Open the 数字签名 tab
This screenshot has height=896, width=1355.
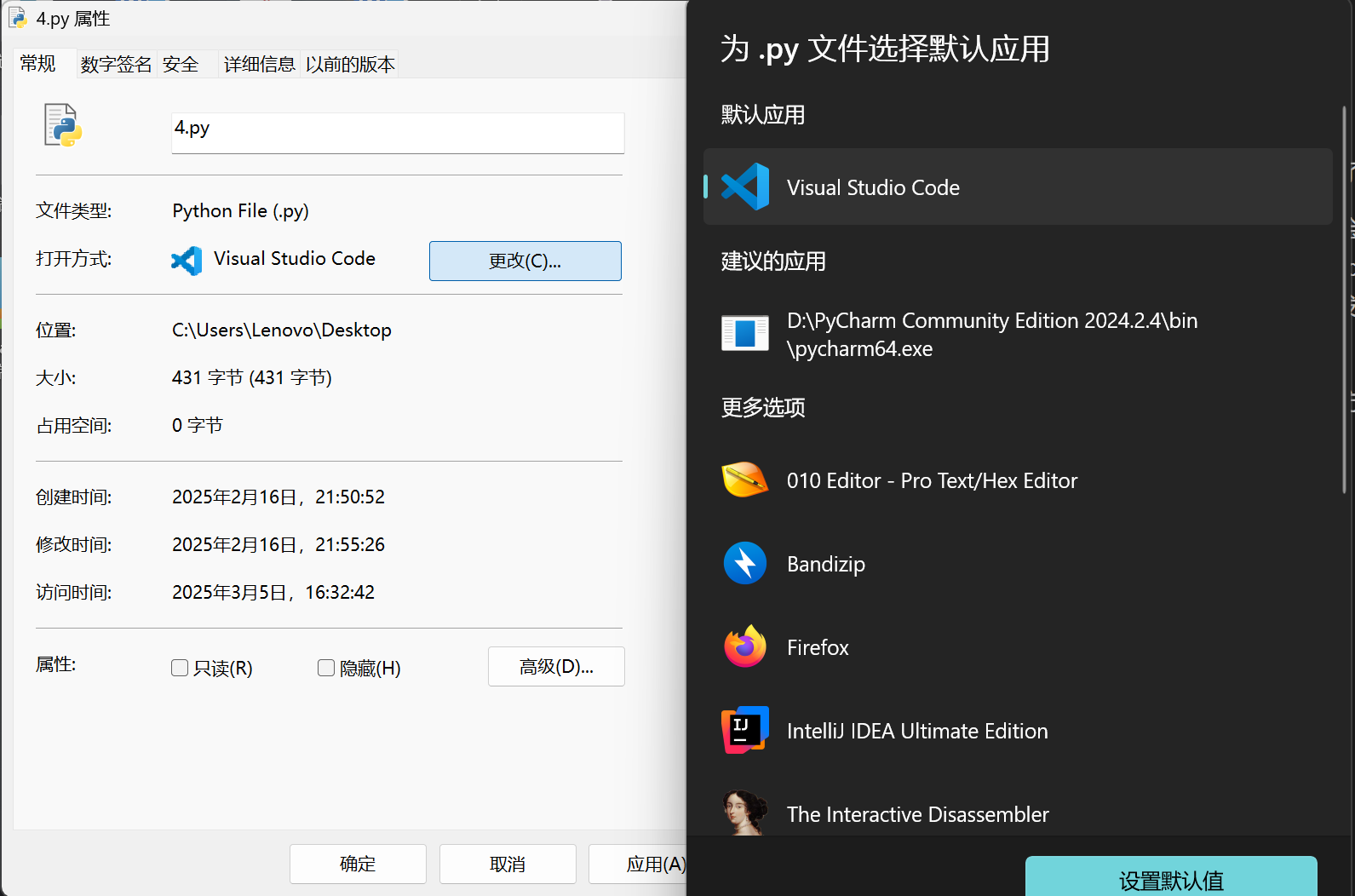click(116, 64)
